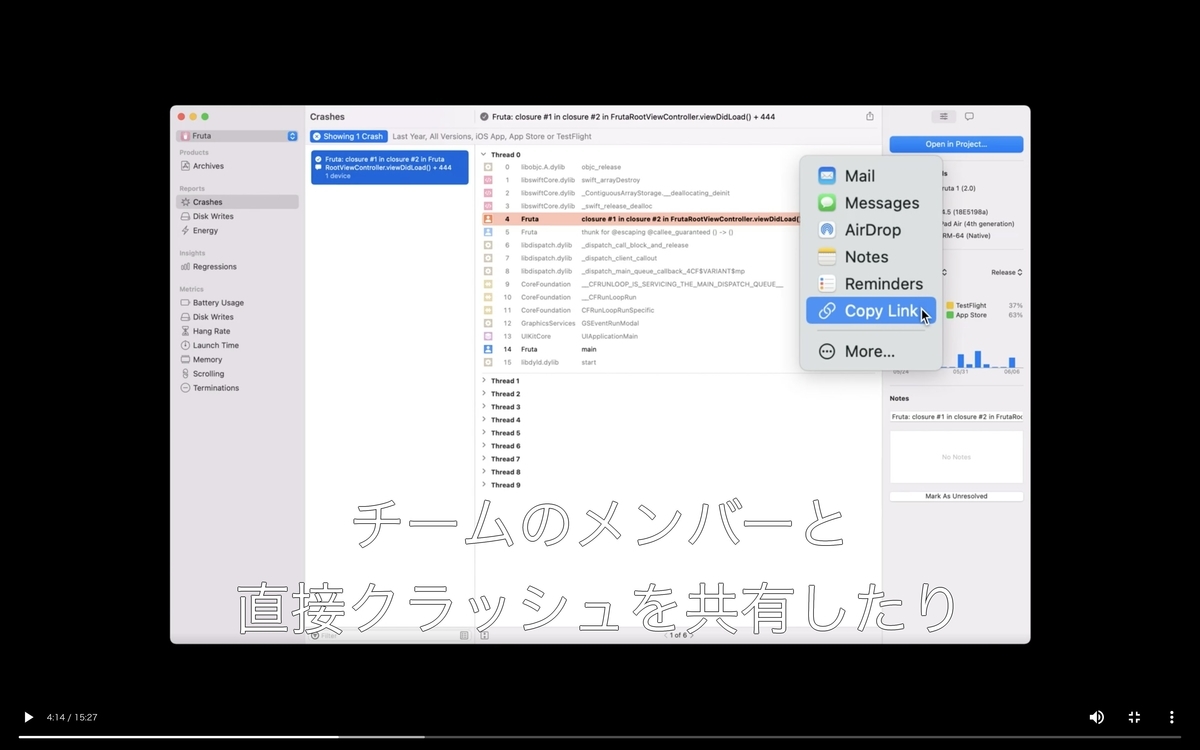The width and height of the screenshot is (1200, 750).
Task: Open the Energy report
Action: coord(205,230)
